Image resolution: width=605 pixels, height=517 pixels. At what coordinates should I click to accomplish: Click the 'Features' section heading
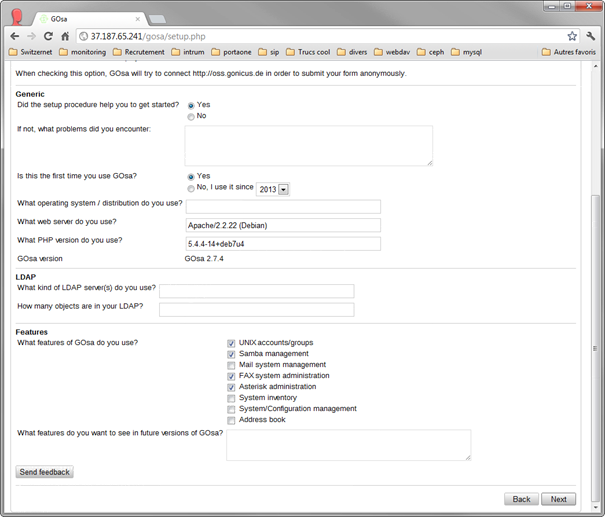32,332
